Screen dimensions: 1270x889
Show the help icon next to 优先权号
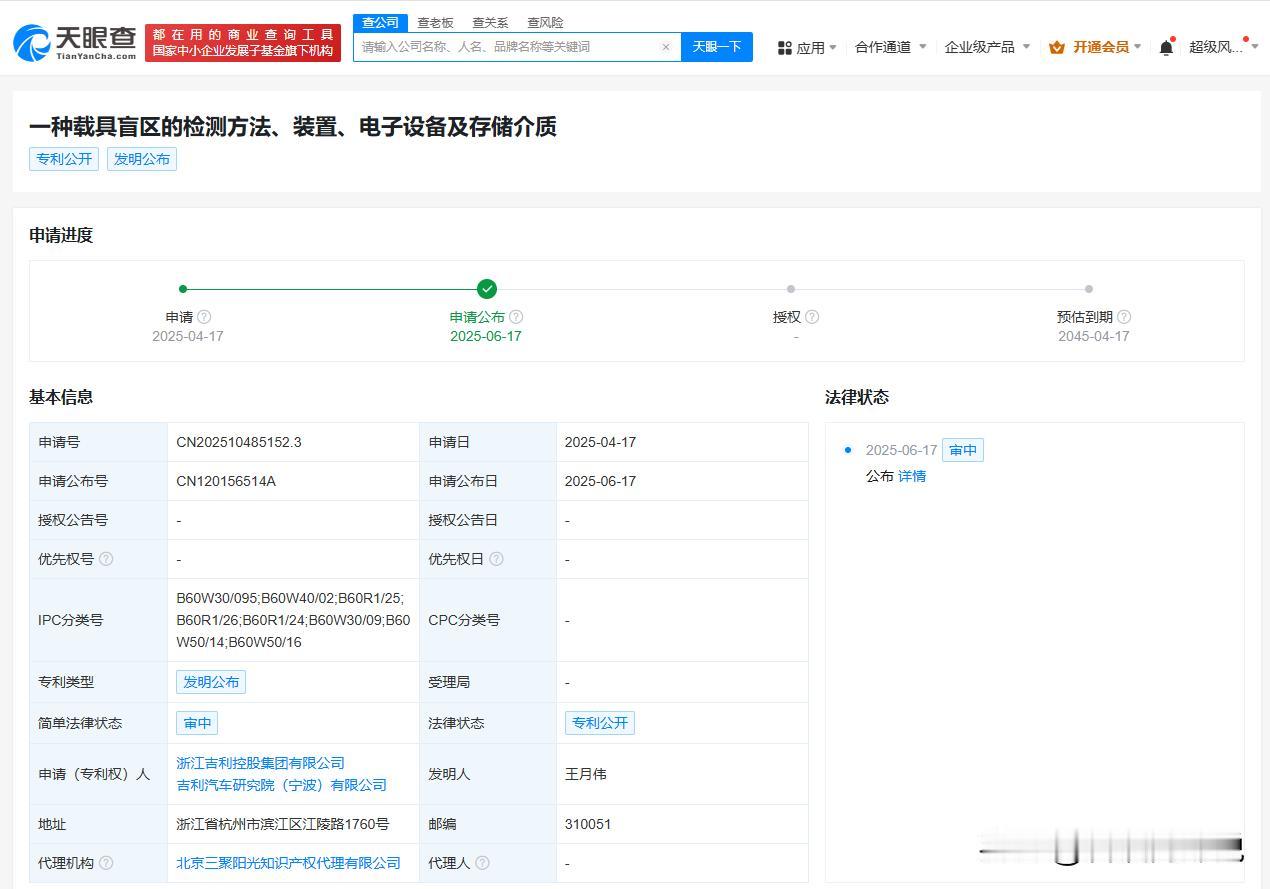[x=106, y=559]
